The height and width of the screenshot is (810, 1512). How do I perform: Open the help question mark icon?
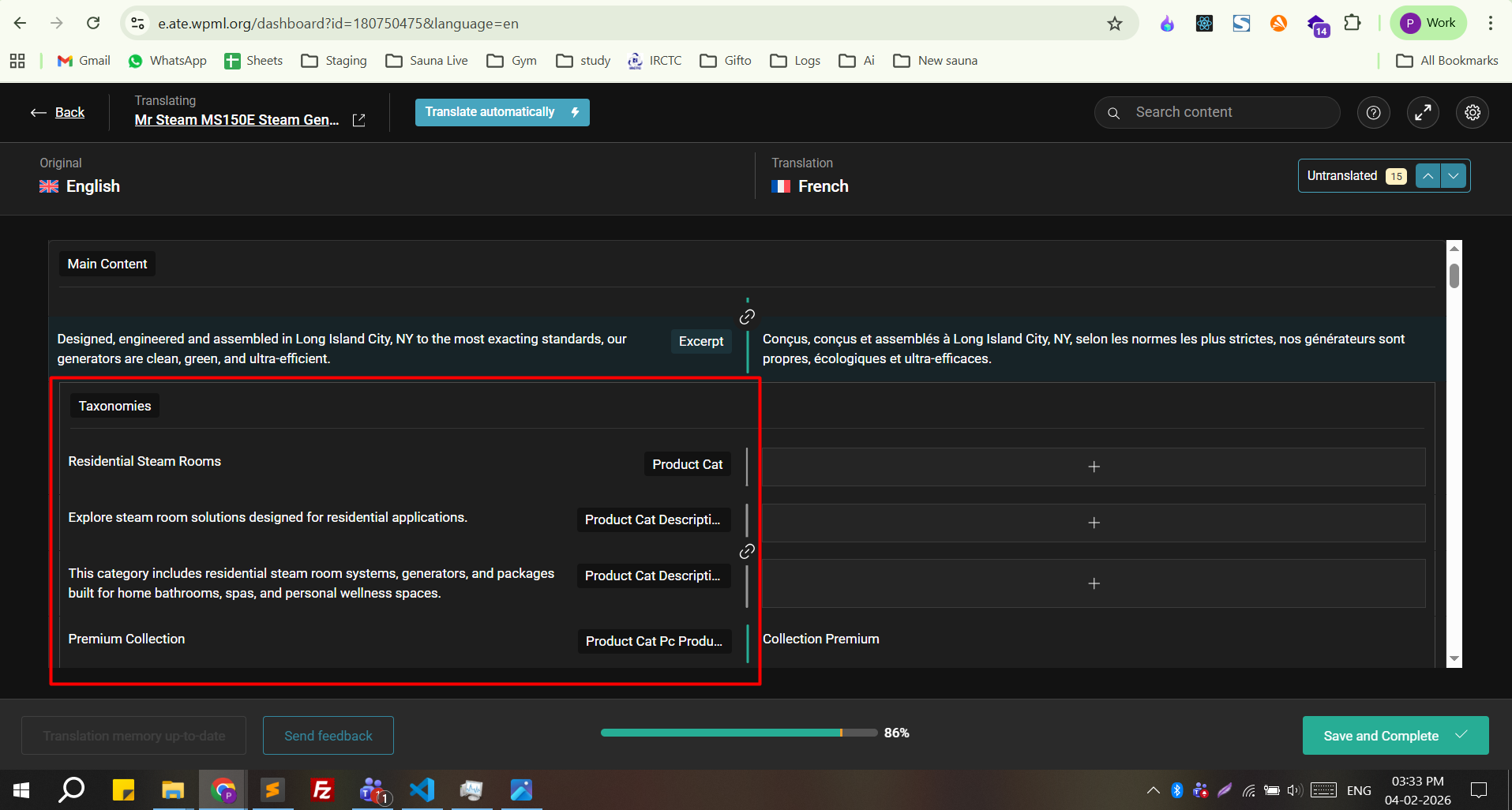pyautogui.click(x=1373, y=113)
